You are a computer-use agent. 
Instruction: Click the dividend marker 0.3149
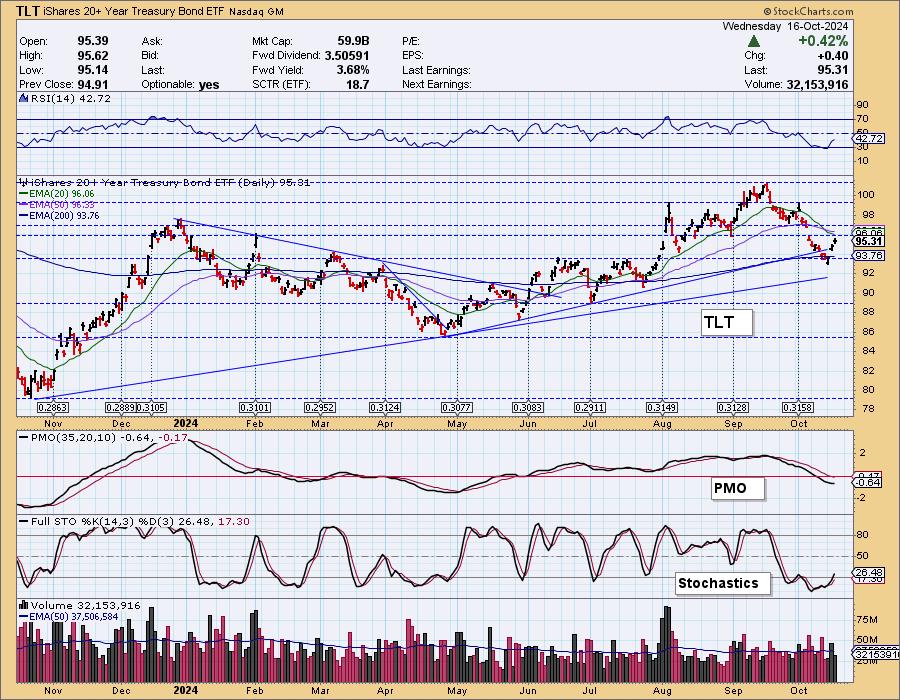point(662,407)
